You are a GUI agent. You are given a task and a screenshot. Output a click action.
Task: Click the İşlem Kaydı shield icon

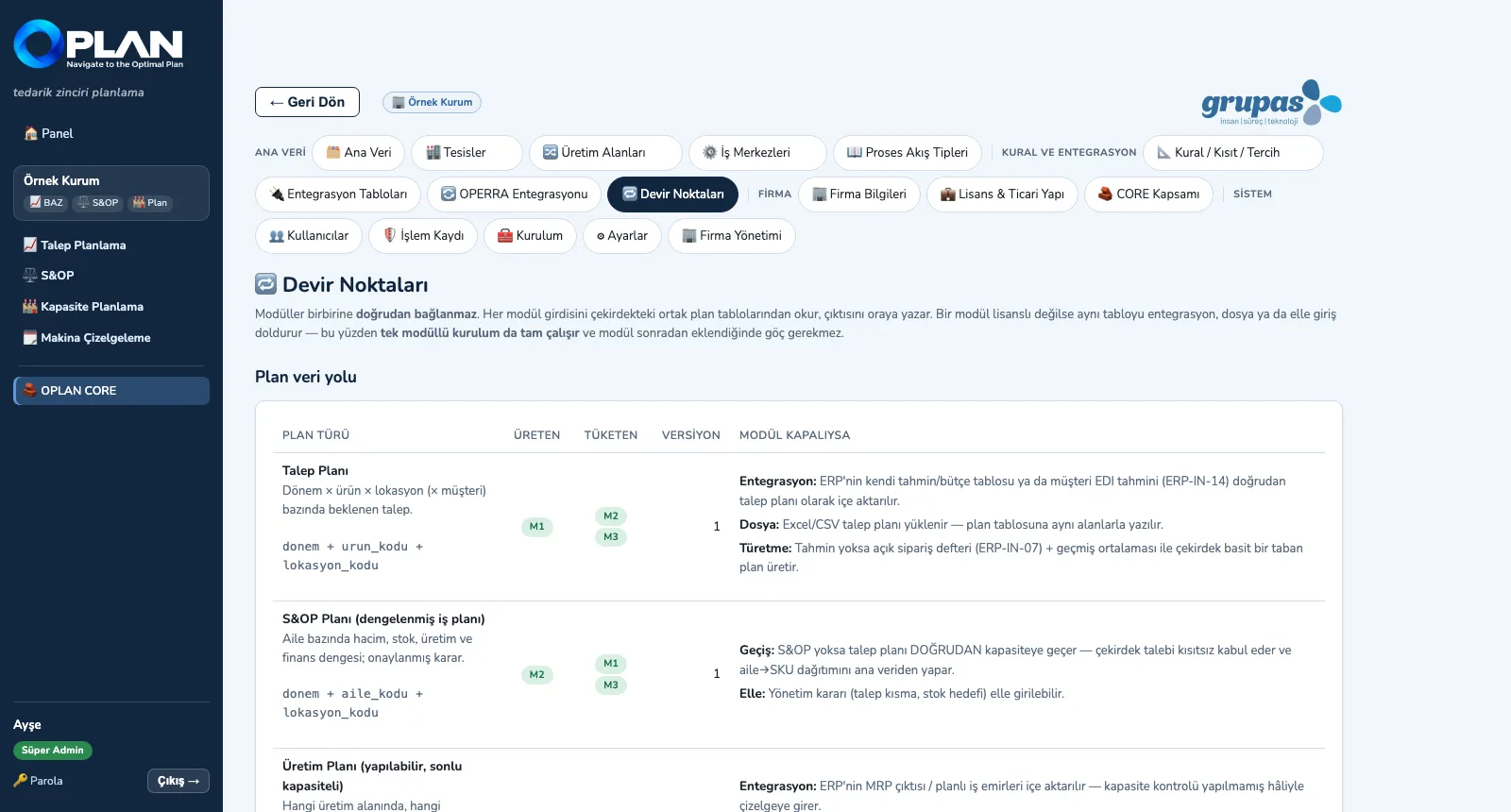coord(390,235)
